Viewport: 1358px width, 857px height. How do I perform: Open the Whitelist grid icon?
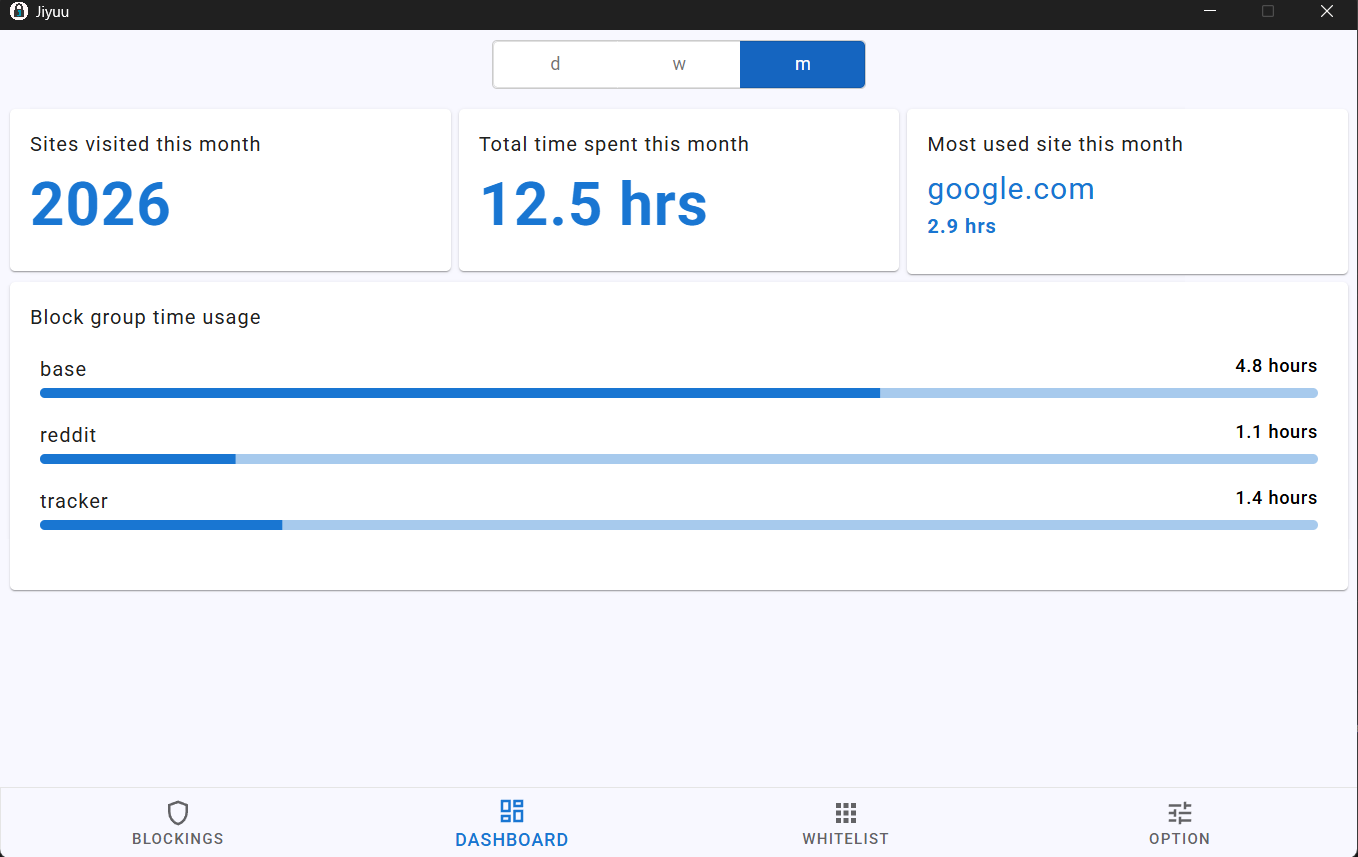845,812
